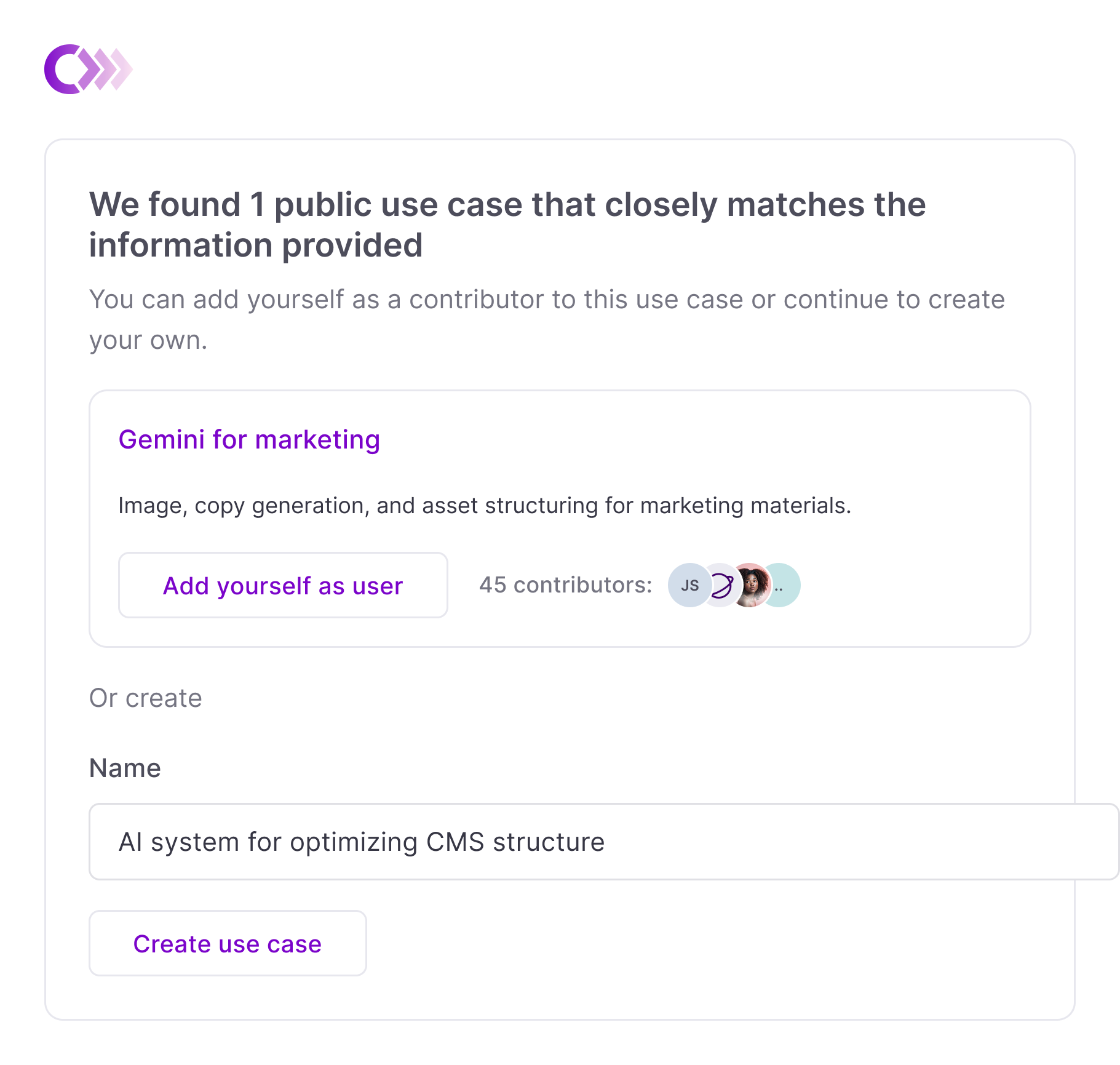Click the 'information provided' heading line
The image size is (1120, 1065).
256,245
